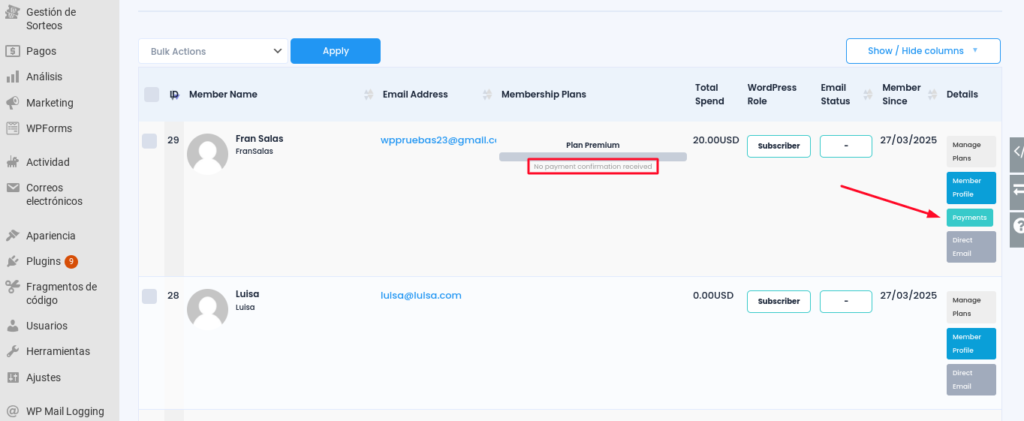Sort by ID column arrow
The height and width of the screenshot is (421, 1024).
point(174,95)
